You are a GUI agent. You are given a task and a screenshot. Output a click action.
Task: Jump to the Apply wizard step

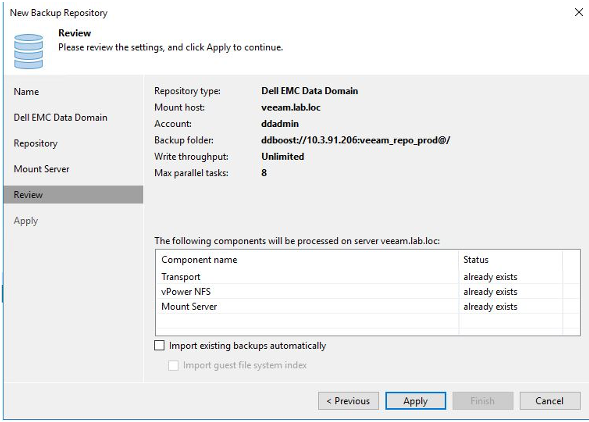pos(26,221)
